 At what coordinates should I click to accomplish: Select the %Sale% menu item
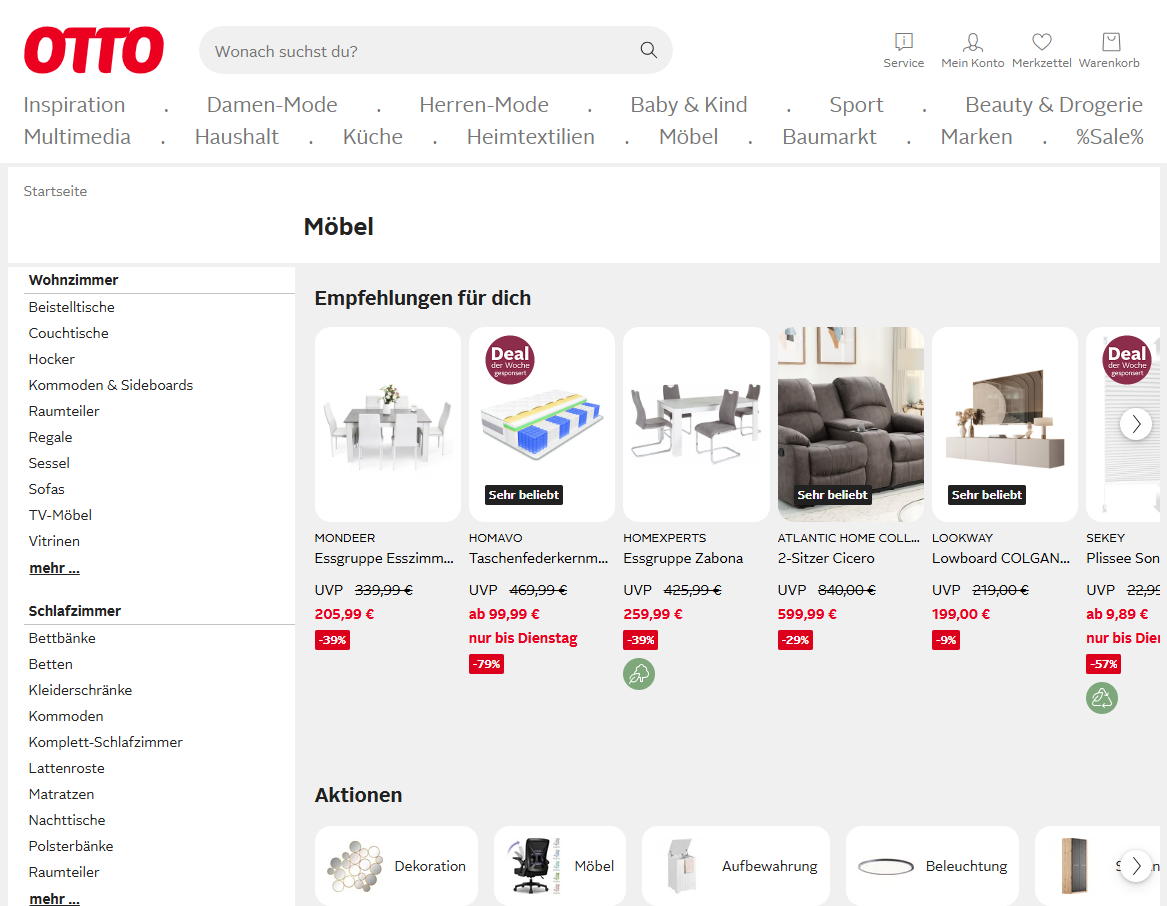click(x=1109, y=137)
